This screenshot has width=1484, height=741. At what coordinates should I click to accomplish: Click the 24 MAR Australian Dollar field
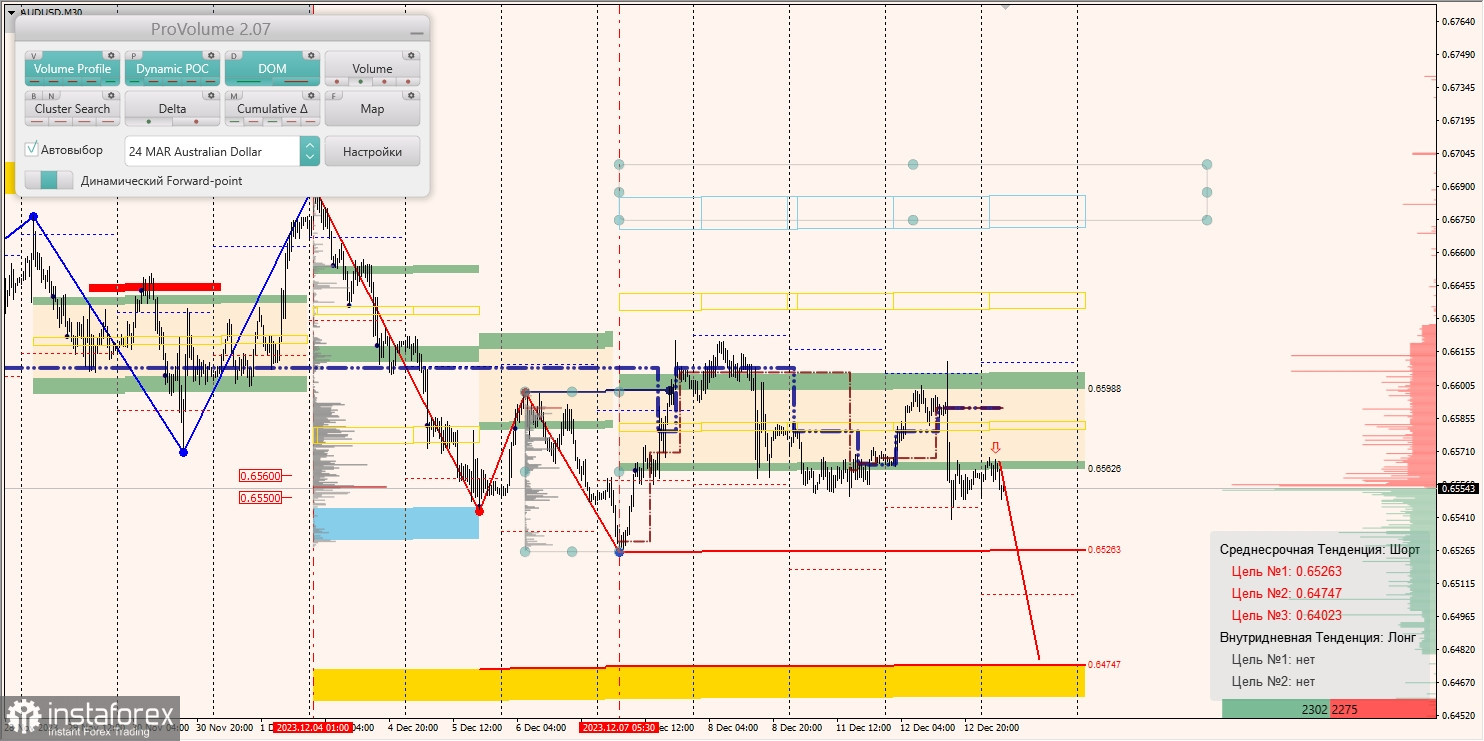tap(212, 151)
